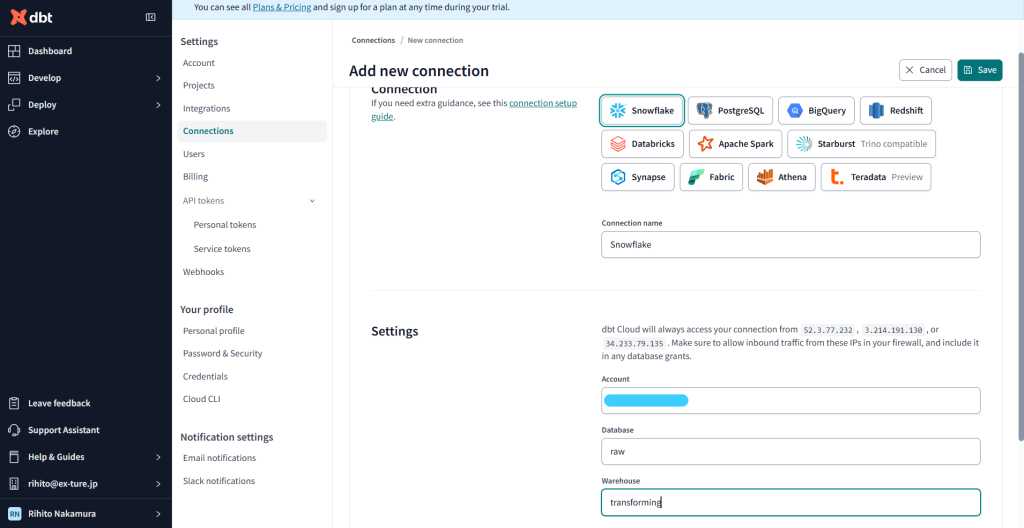The height and width of the screenshot is (528, 1024).
Task: Open the Plans & Pricing link
Action: [282, 8]
